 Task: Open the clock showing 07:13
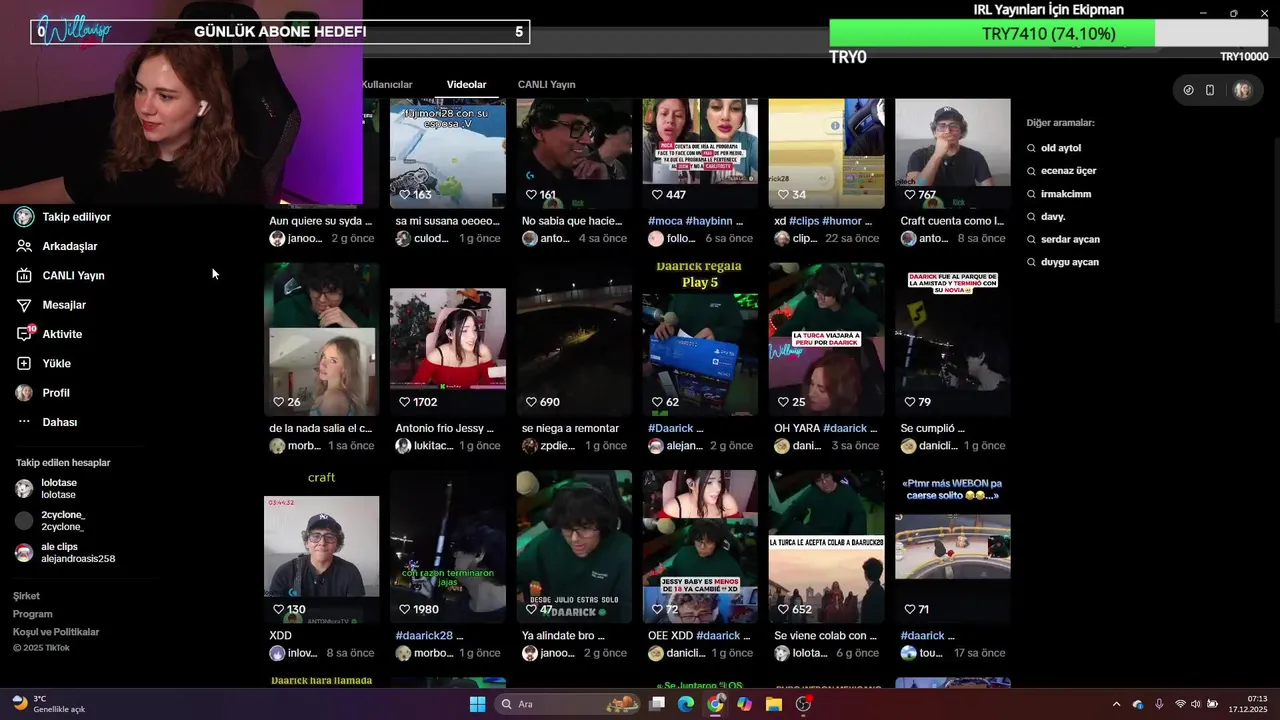pos(1248,704)
